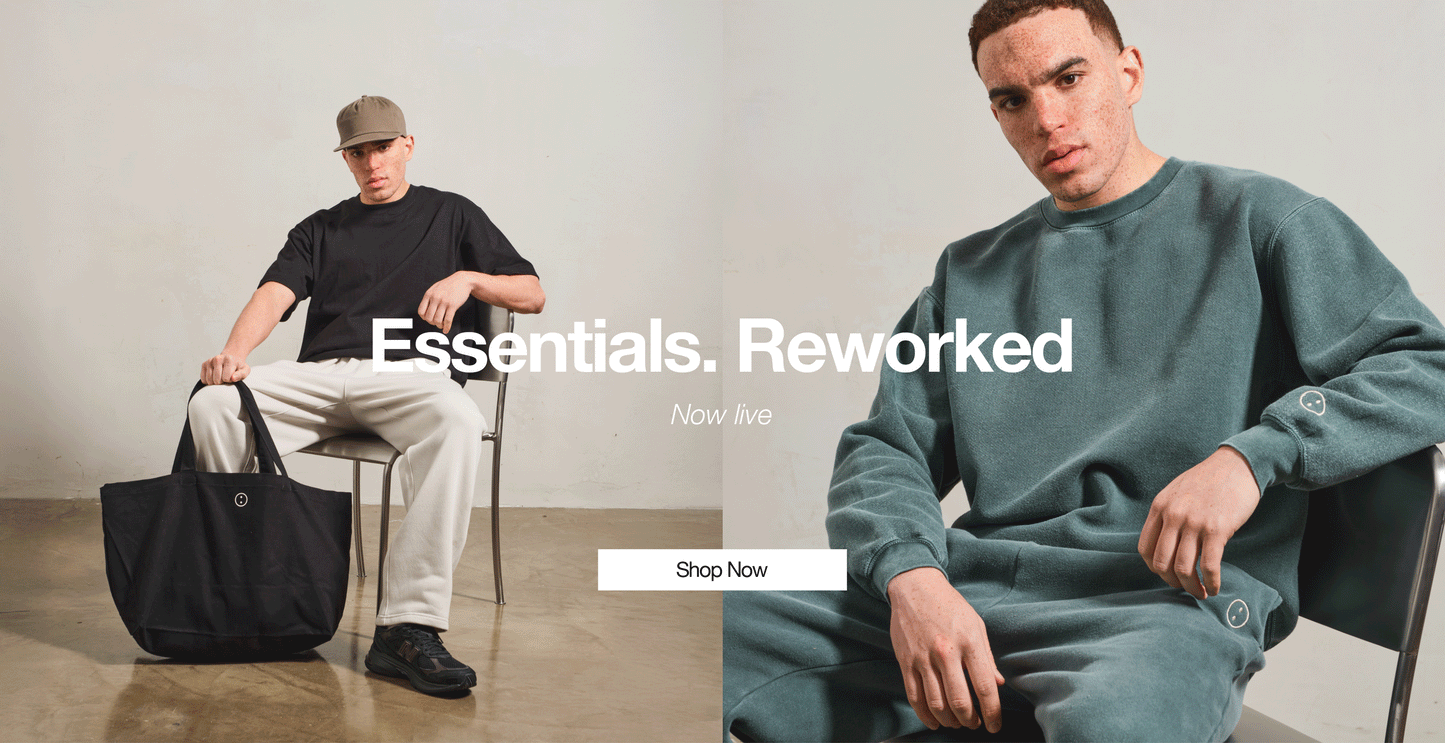Click the "Now live" subtitle text
This screenshot has width=1445, height=743.
[721, 414]
